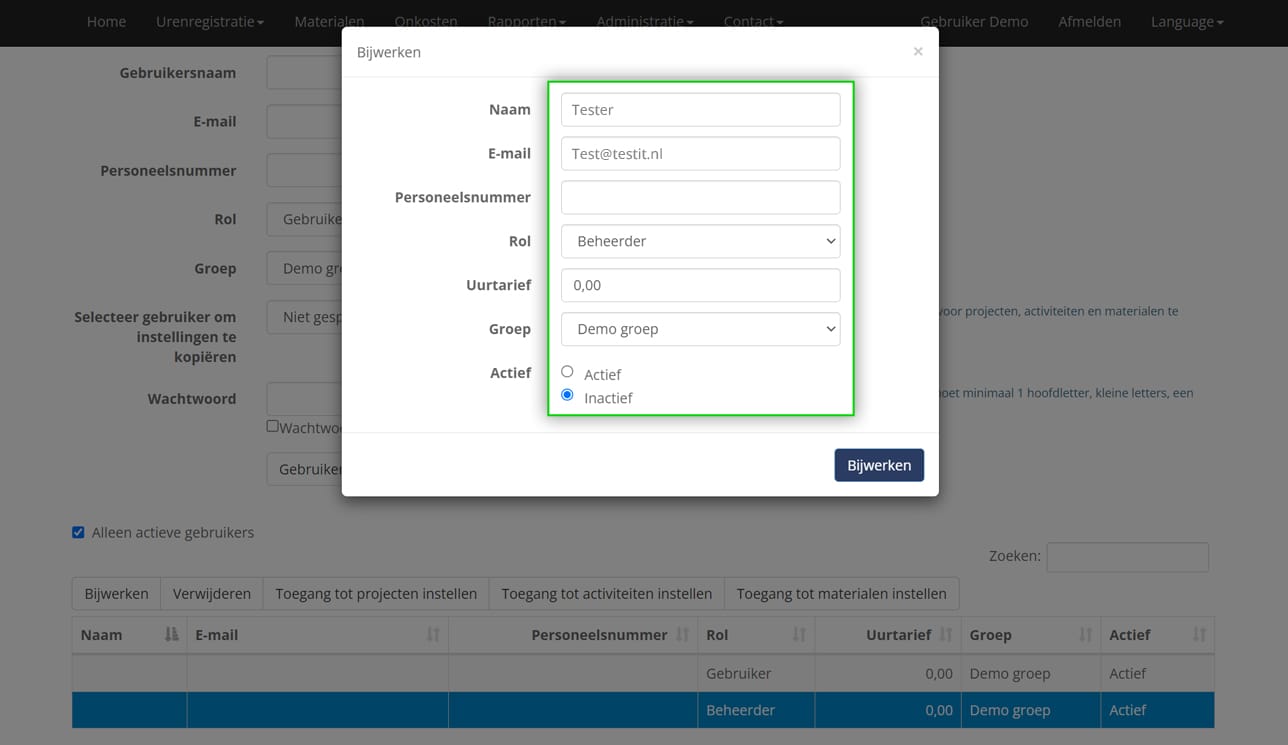1288x745 pixels.
Task: Uncheck Alleen actieve gebruikers checkbox
Action: [78, 533]
